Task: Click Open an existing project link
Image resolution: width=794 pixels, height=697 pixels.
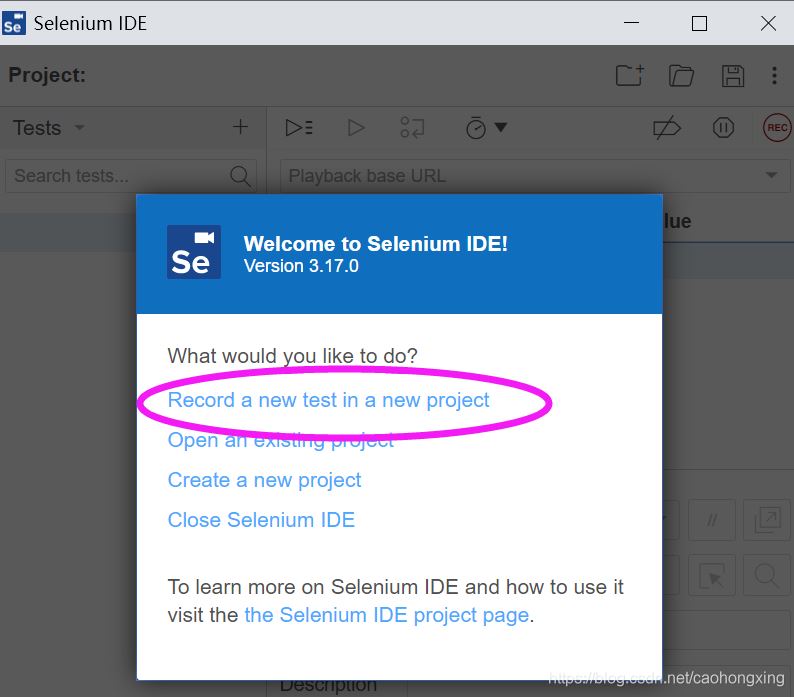Action: [281, 440]
